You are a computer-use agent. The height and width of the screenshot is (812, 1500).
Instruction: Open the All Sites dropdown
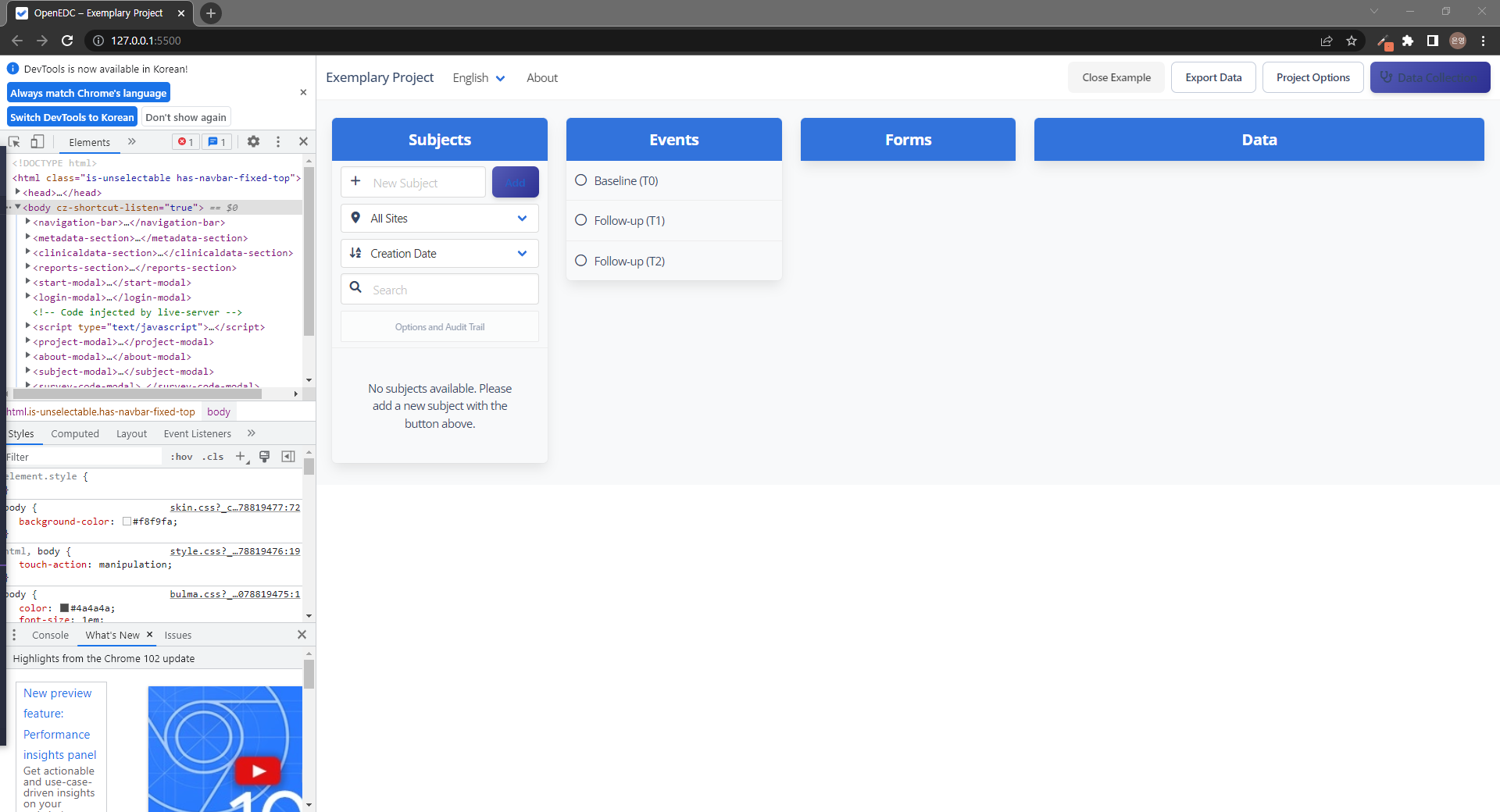440,219
